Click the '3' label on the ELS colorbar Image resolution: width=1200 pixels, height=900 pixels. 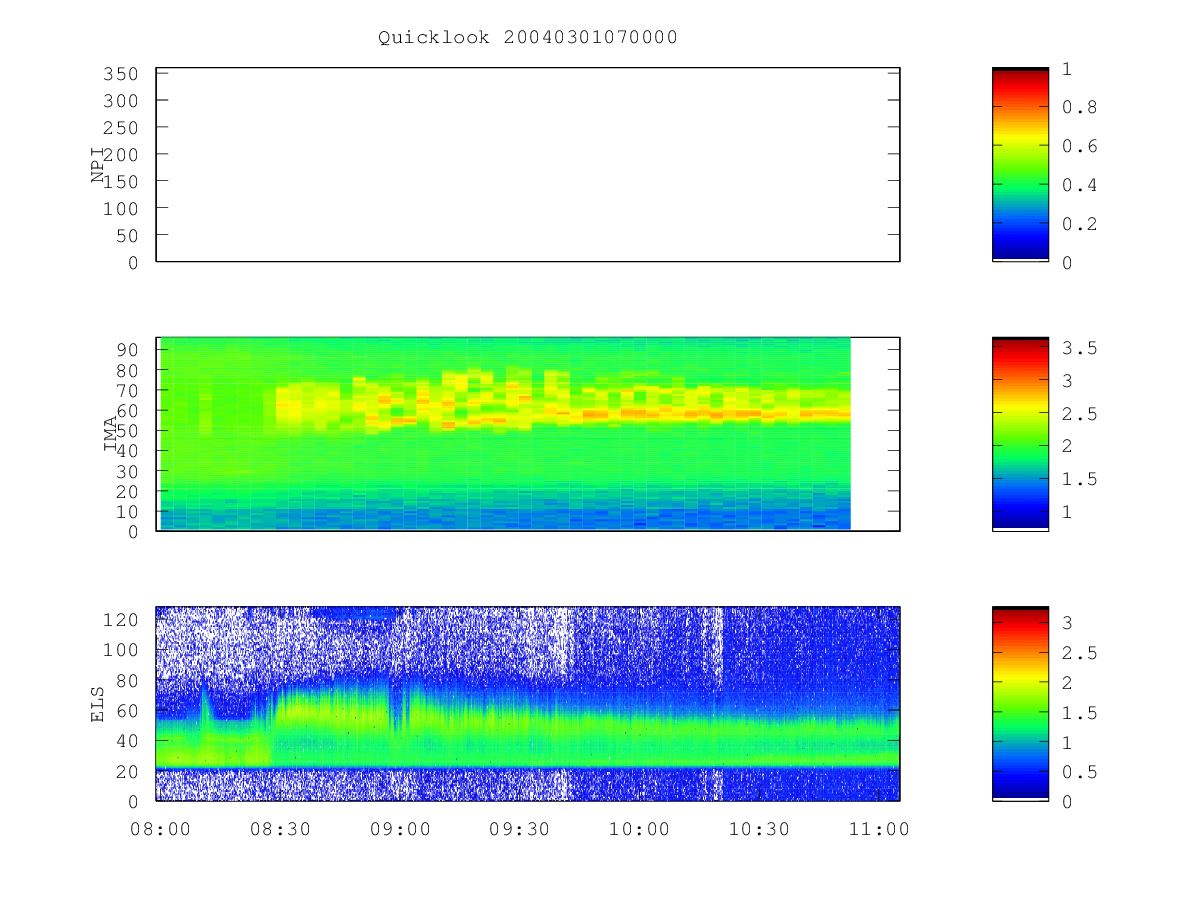click(x=1067, y=623)
